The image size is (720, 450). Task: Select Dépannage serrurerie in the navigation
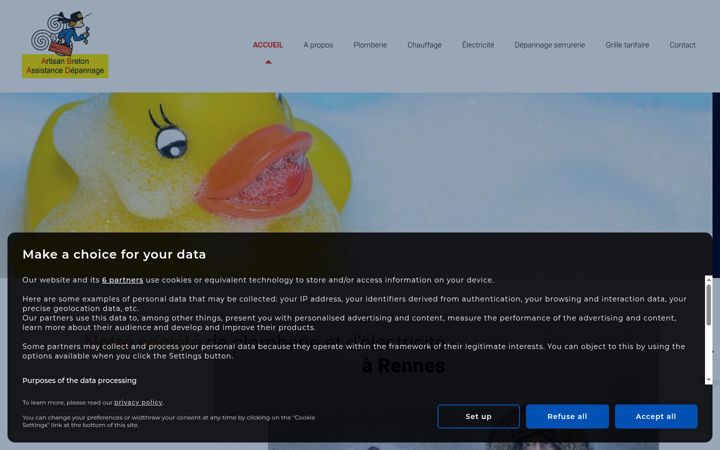click(x=550, y=45)
